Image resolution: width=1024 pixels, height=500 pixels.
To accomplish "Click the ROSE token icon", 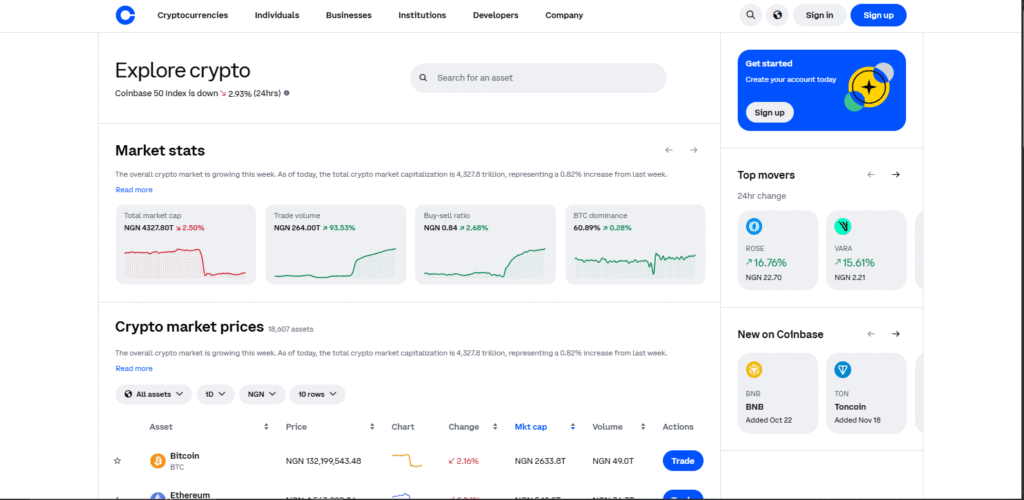I will [x=754, y=226].
